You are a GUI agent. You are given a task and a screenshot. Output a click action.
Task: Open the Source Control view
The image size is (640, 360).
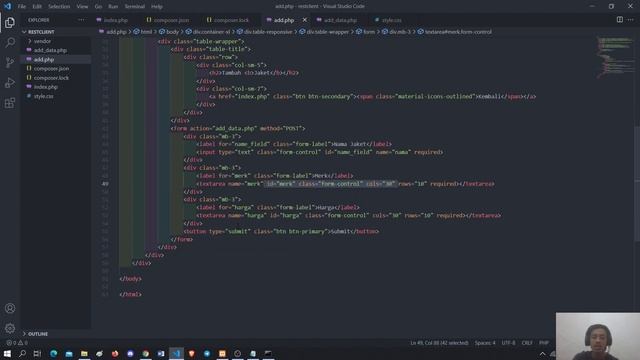(x=10, y=62)
